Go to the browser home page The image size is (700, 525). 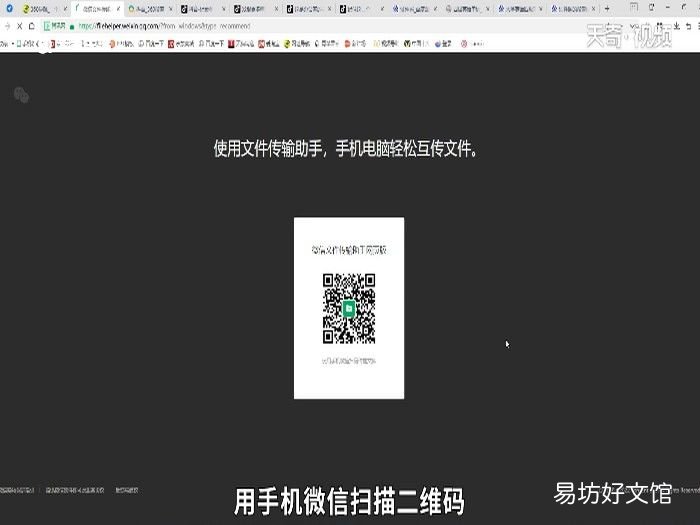pos(32,26)
